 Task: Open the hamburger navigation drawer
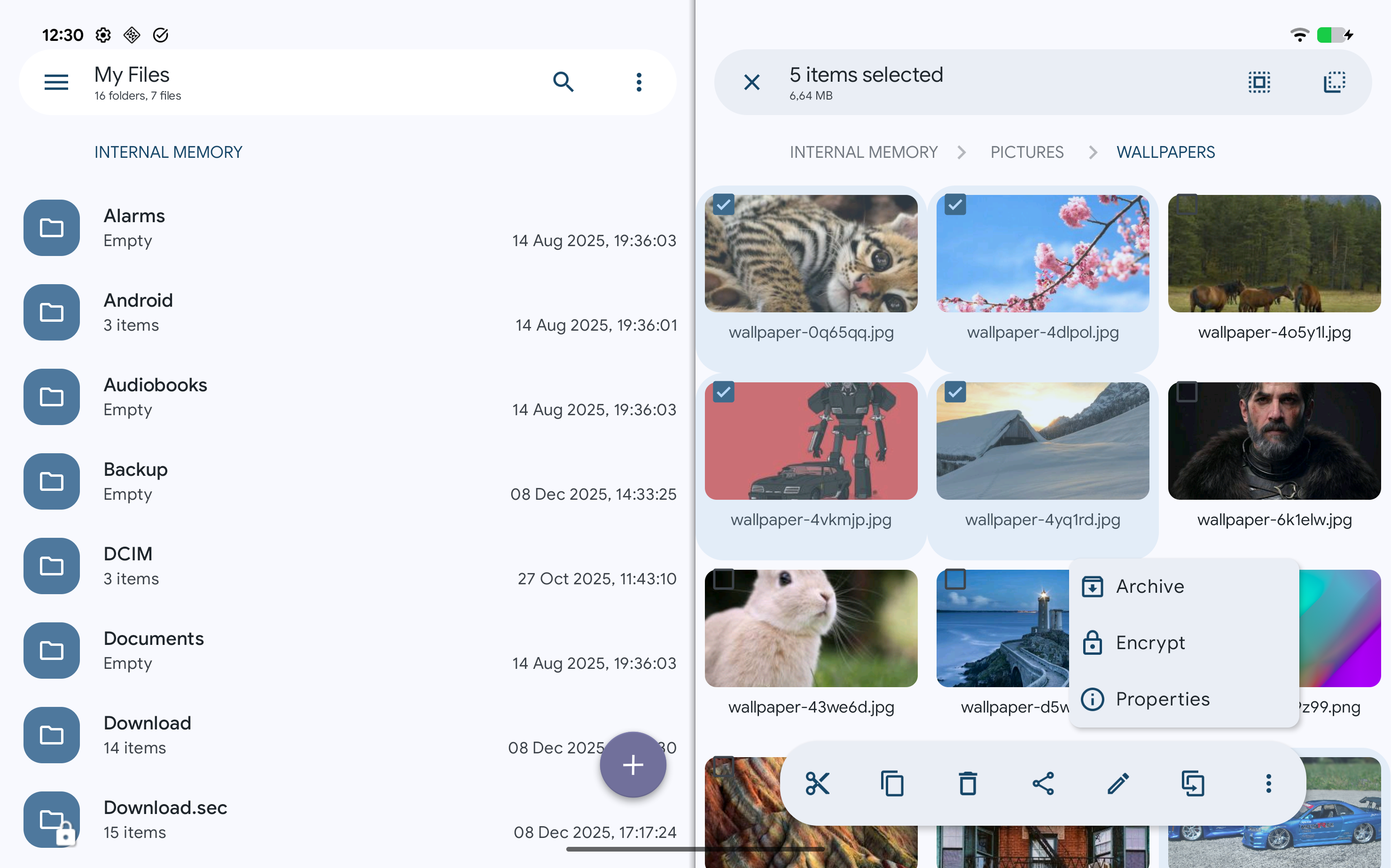pos(56,82)
